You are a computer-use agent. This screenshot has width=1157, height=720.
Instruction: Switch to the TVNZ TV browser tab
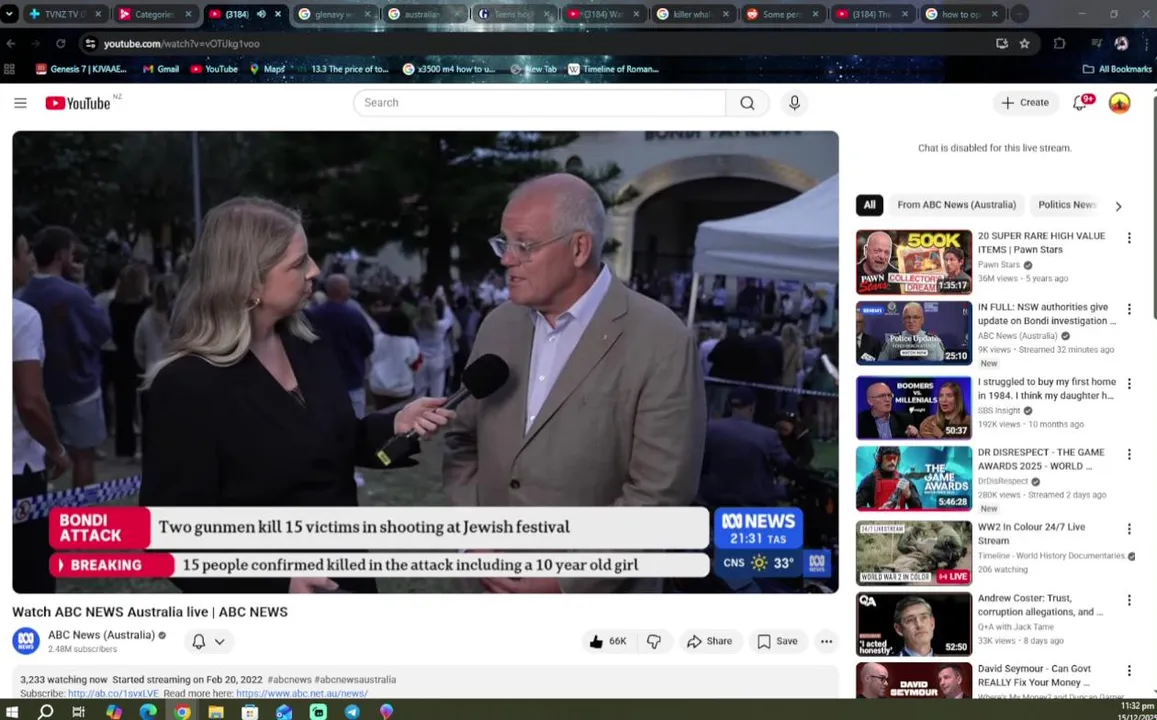(65, 14)
